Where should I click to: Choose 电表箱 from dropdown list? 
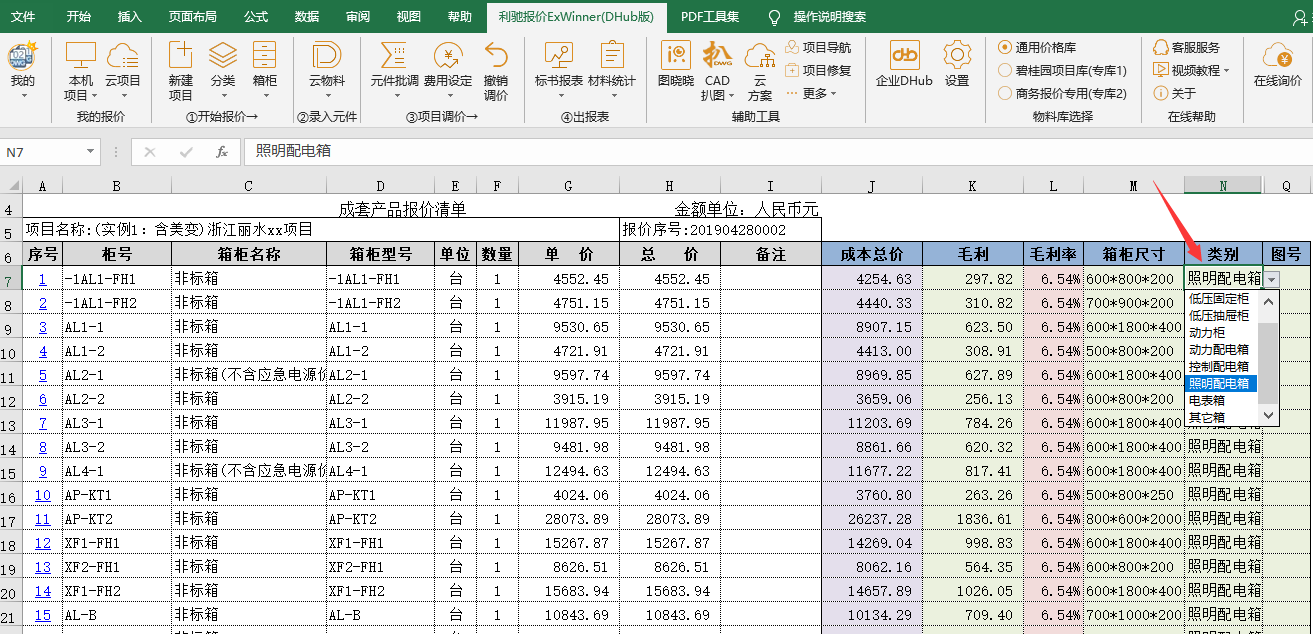1219,400
